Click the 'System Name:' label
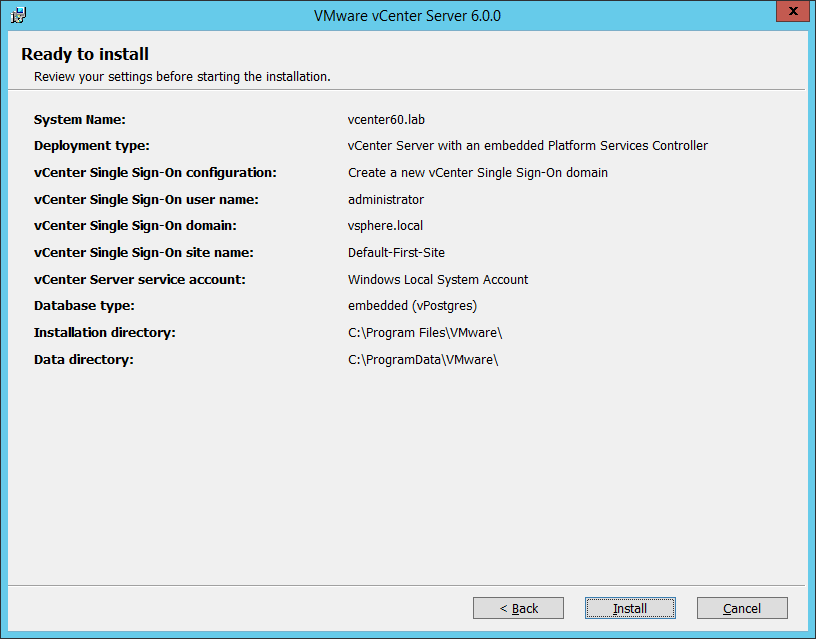Image resolution: width=816 pixels, height=639 pixels. 80,120
